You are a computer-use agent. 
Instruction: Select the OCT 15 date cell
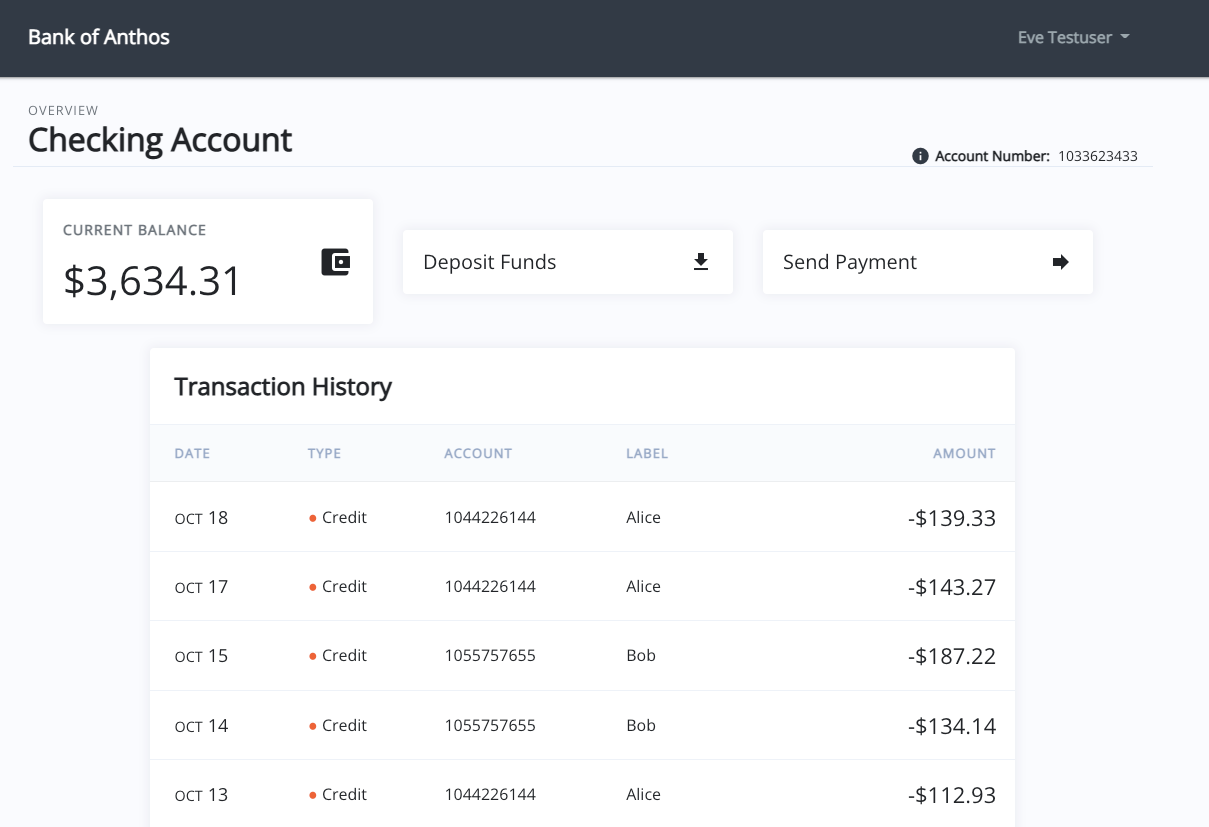[201, 656]
